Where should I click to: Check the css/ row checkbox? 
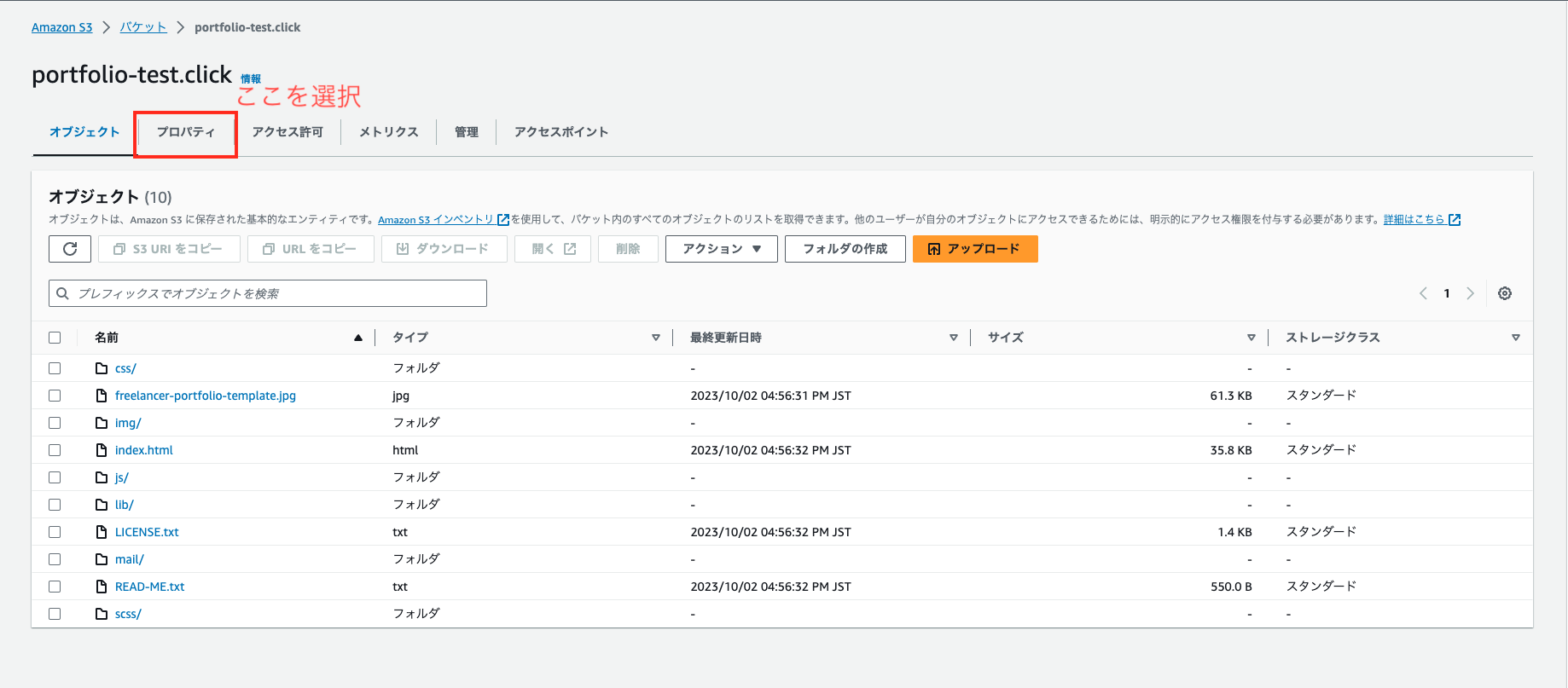[55, 368]
